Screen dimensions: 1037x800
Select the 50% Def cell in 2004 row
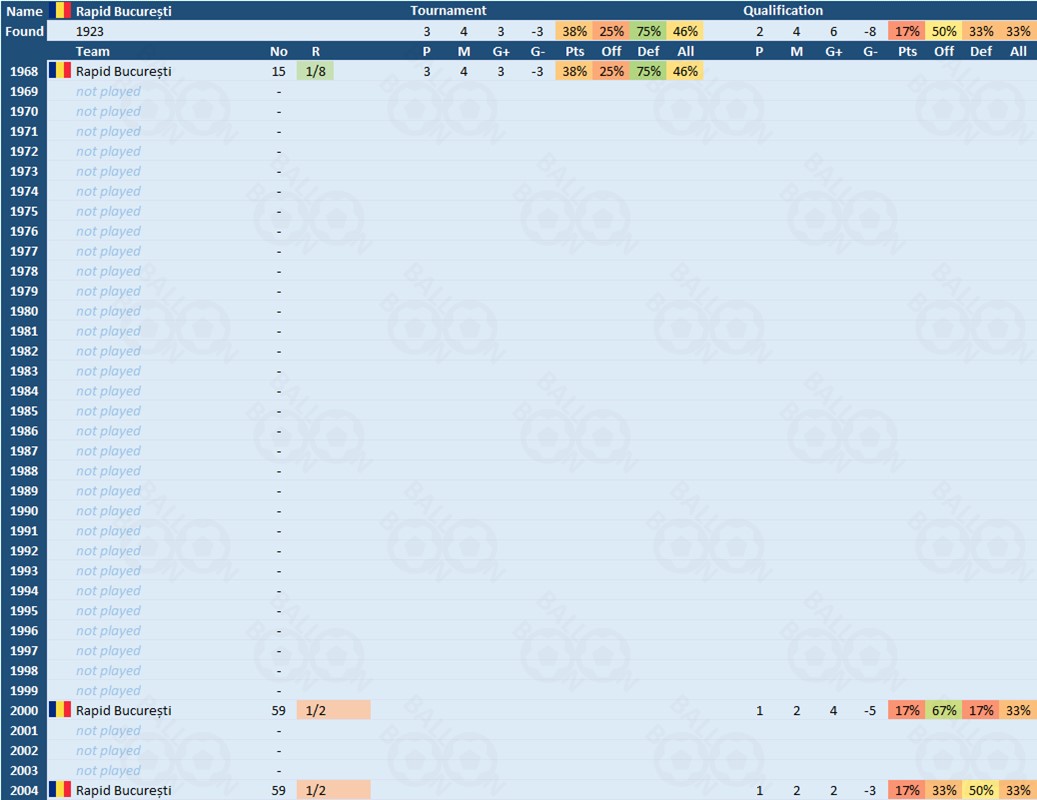[x=981, y=790]
